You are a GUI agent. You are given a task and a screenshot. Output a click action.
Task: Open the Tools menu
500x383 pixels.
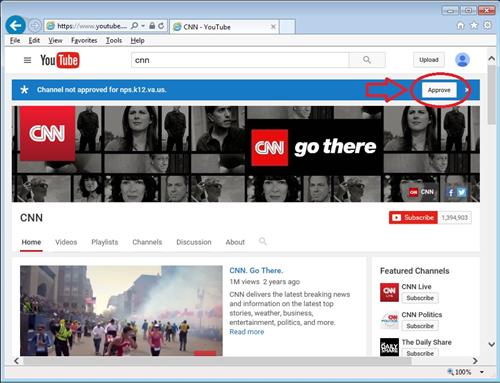114,40
